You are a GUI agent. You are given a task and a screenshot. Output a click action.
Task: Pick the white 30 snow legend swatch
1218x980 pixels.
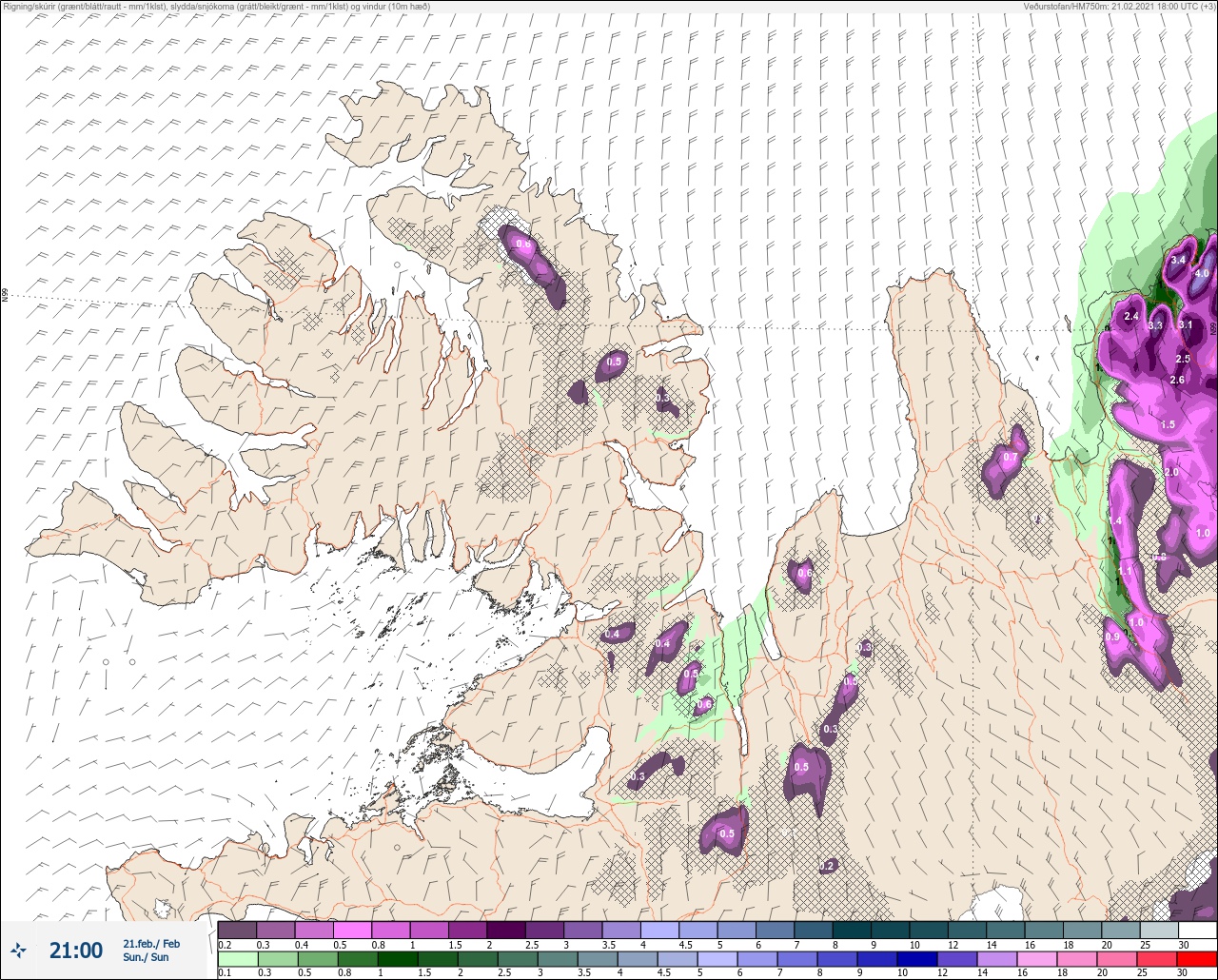pyautogui.click(x=1197, y=930)
